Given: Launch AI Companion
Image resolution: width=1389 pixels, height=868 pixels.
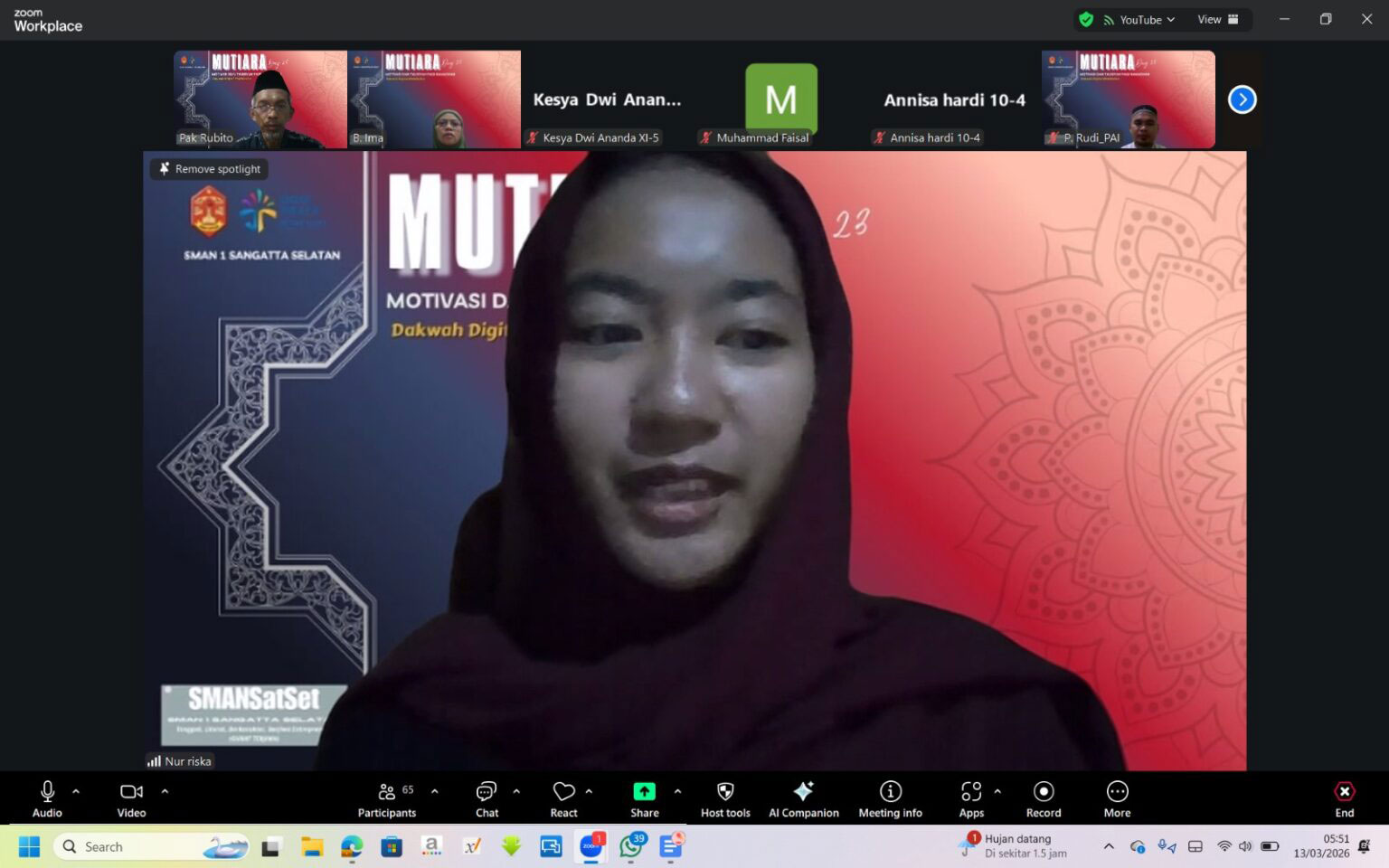Looking at the screenshot, I should pyautogui.click(x=803, y=798).
